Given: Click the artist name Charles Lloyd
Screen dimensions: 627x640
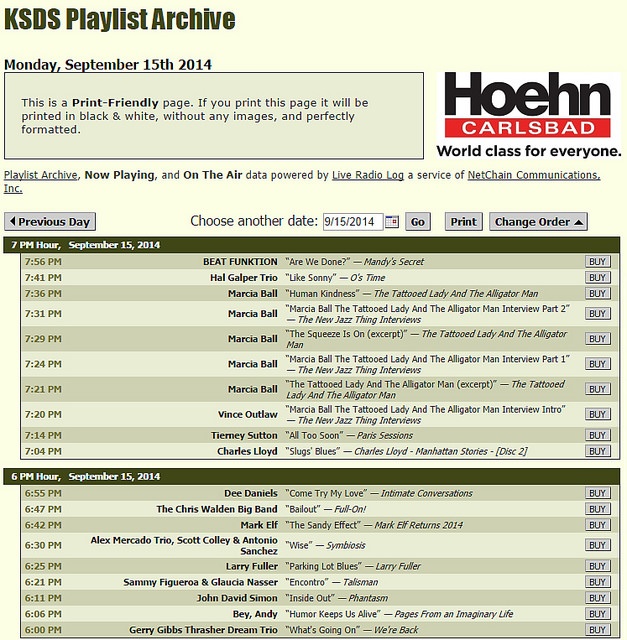Looking at the screenshot, I should [x=247, y=451].
